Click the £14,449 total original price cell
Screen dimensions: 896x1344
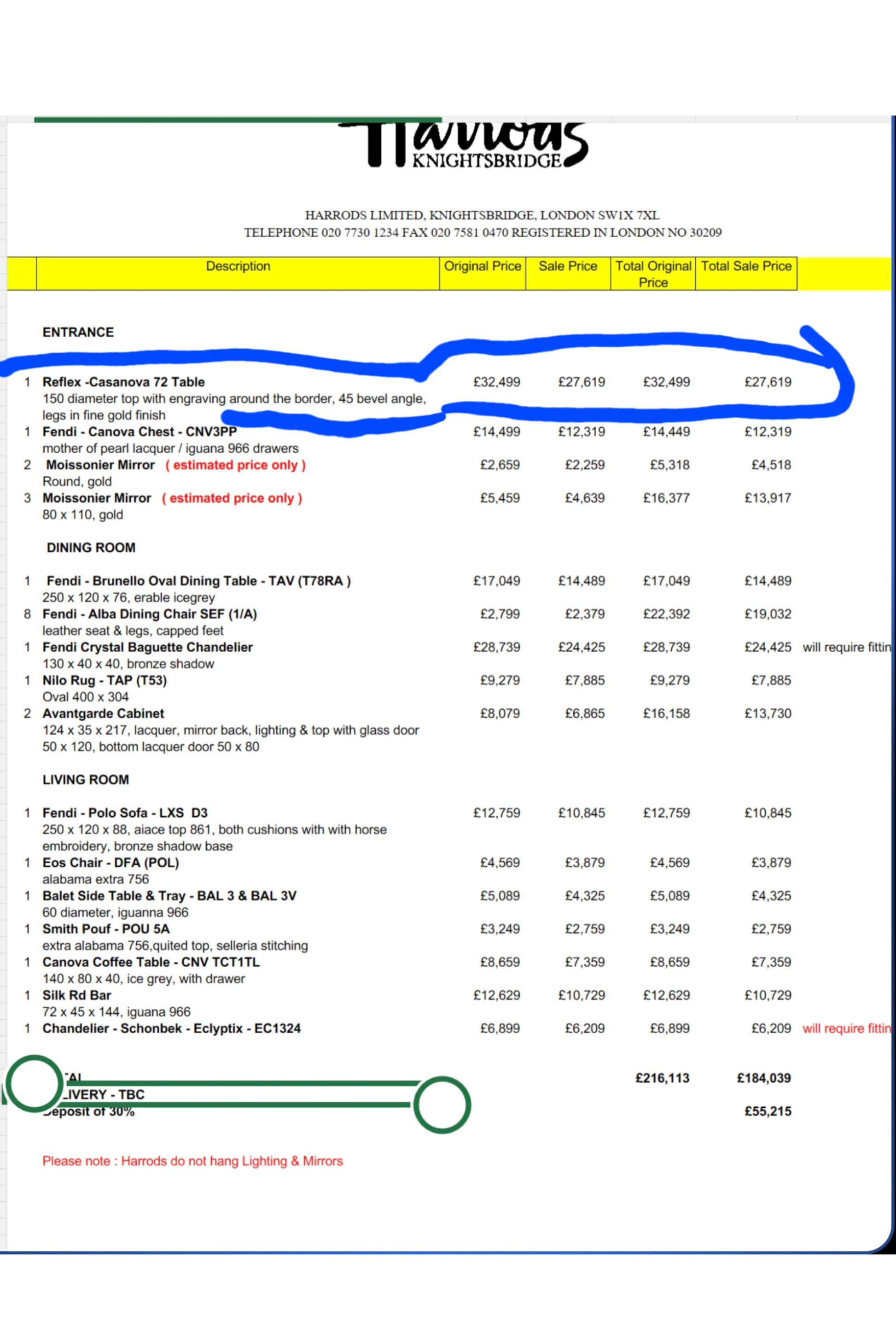point(666,432)
